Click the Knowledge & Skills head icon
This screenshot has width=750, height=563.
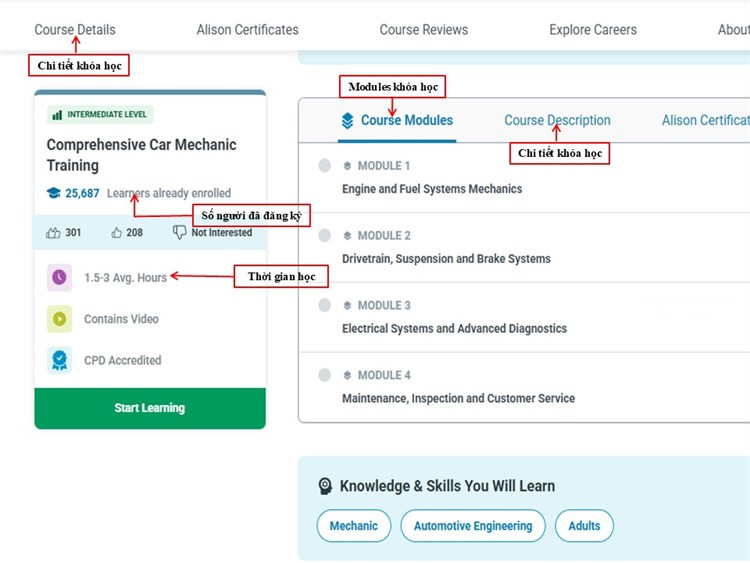(325, 486)
